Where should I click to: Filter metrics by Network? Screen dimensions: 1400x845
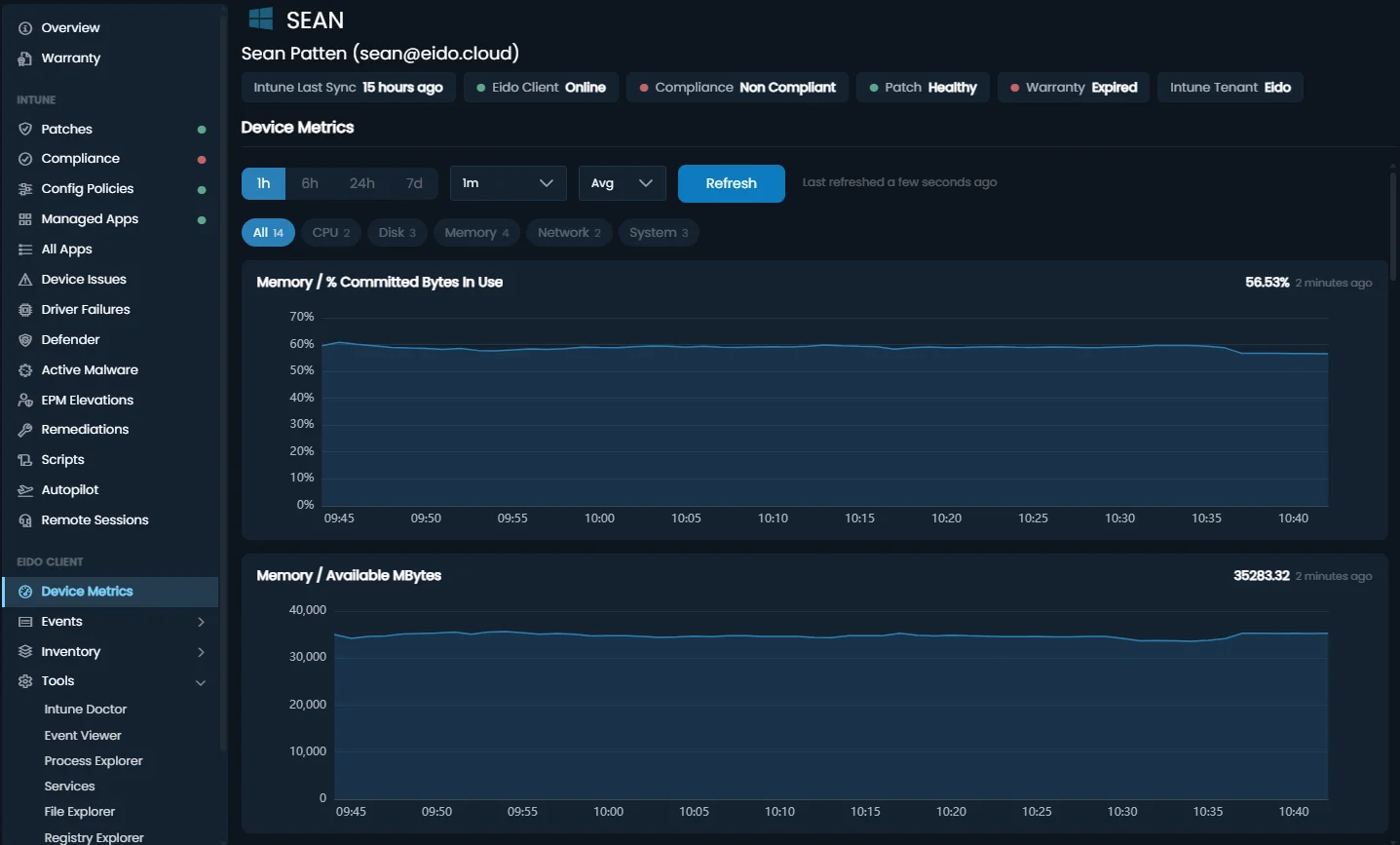(569, 232)
